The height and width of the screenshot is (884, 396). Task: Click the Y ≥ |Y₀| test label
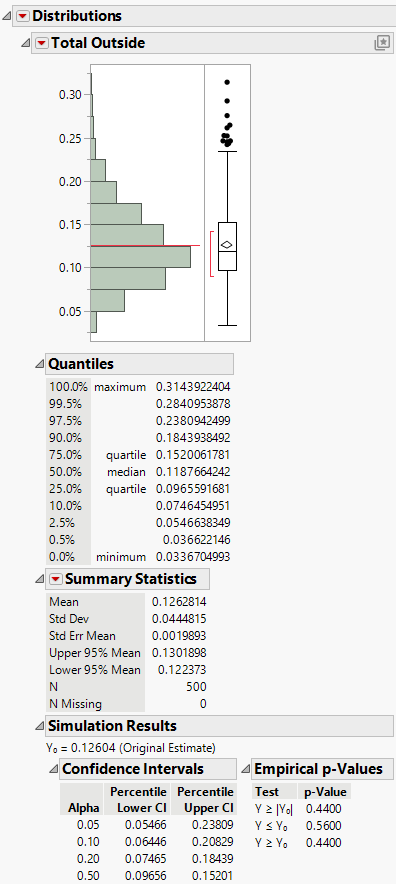[274, 809]
